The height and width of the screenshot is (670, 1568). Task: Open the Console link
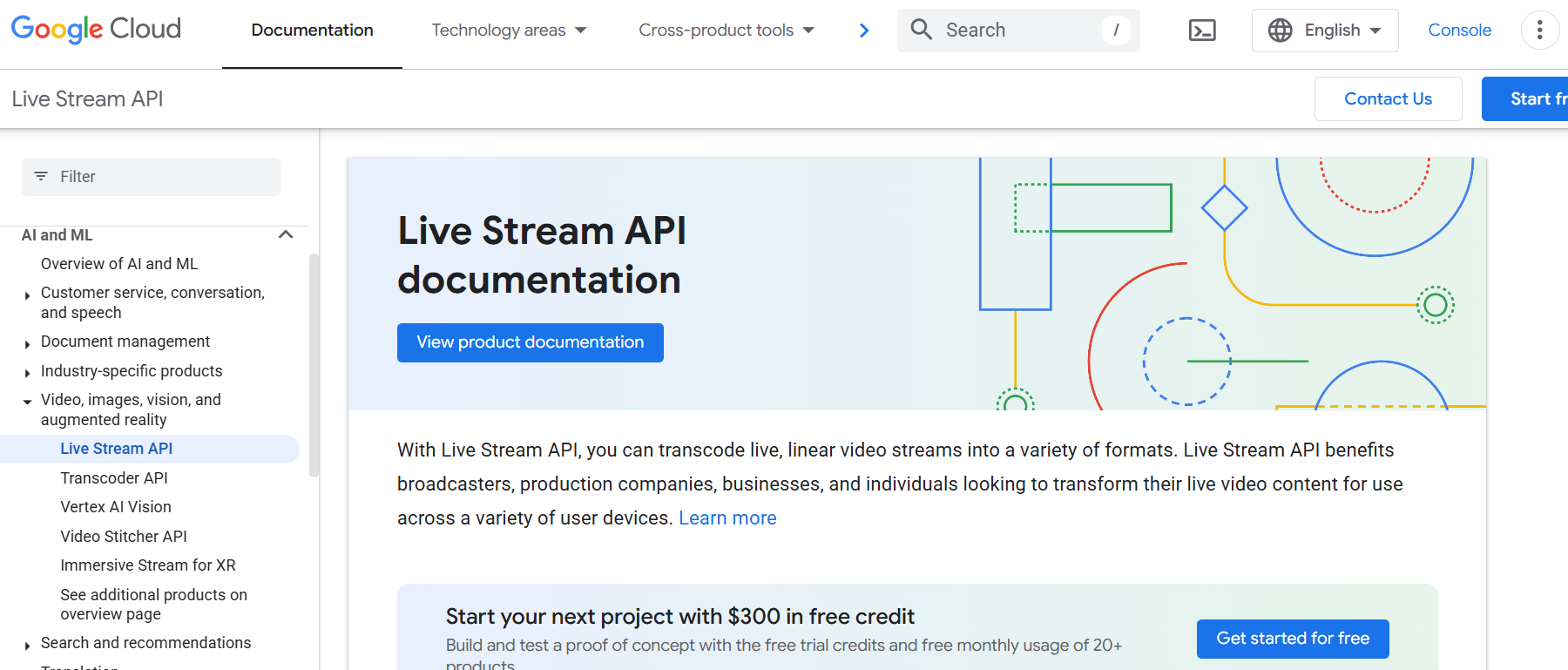tap(1460, 30)
